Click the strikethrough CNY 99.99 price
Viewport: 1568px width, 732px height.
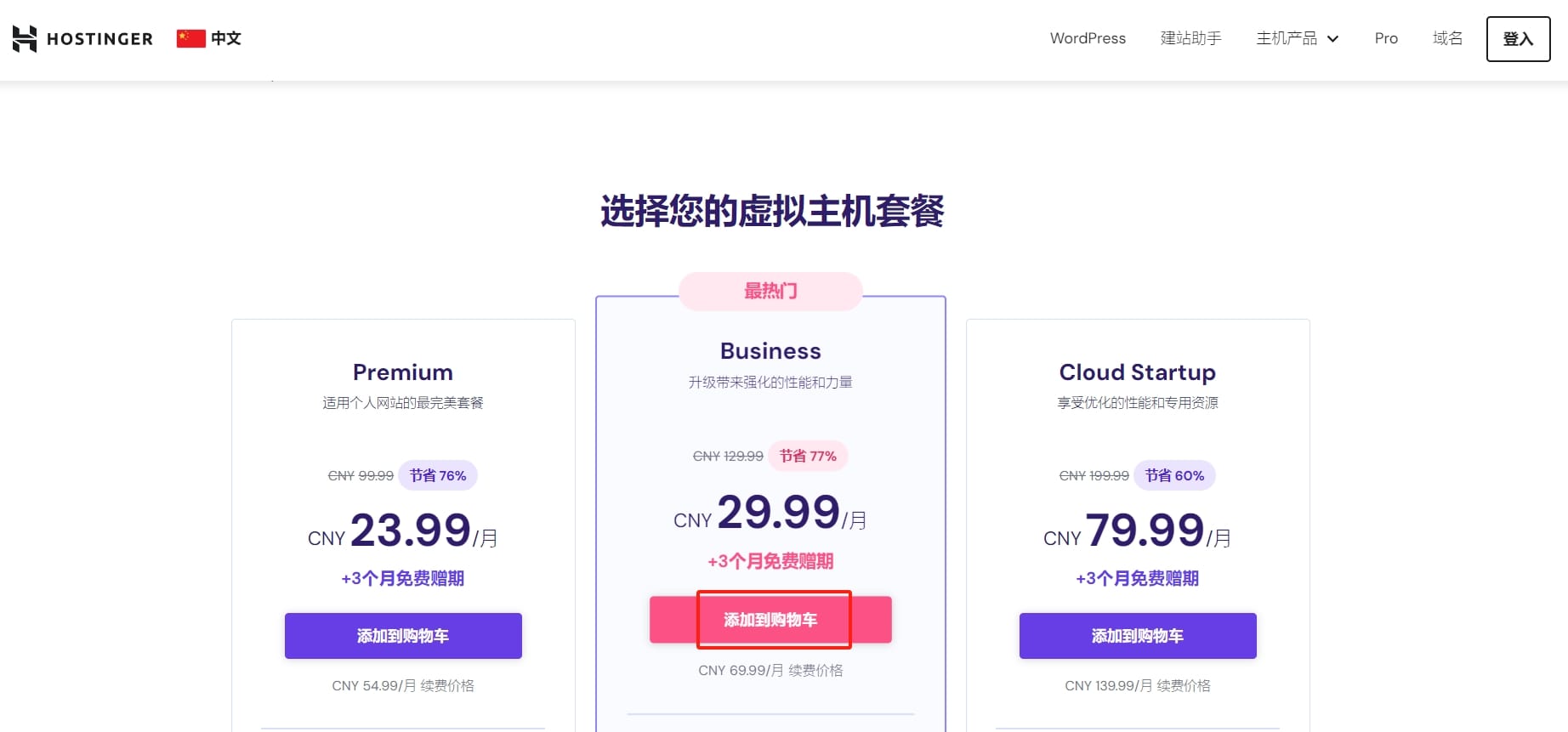pyautogui.click(x=361, y=476)
